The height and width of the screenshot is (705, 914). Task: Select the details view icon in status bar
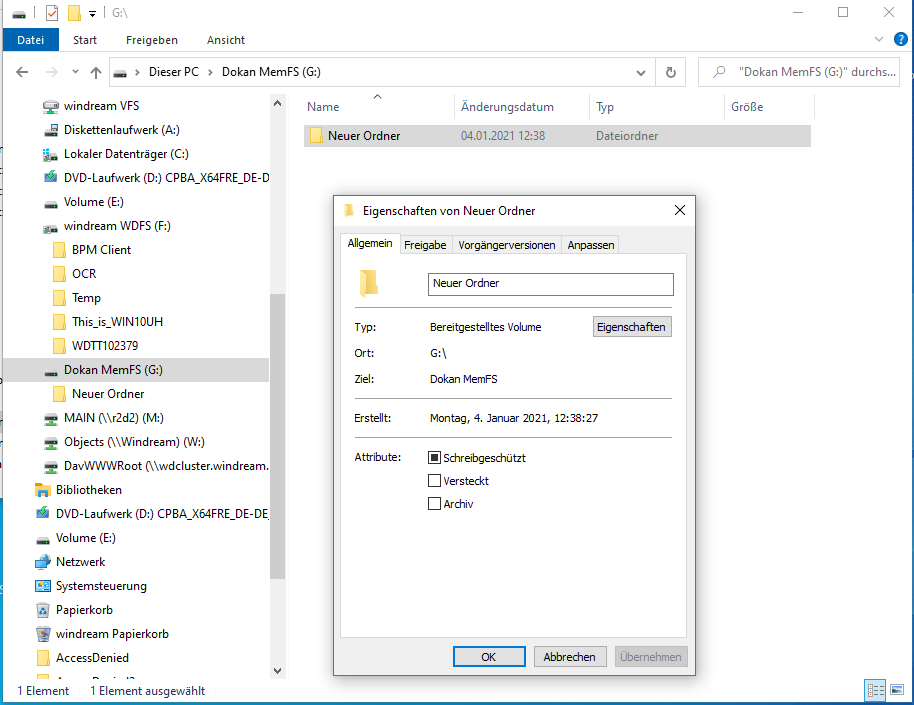876,690
